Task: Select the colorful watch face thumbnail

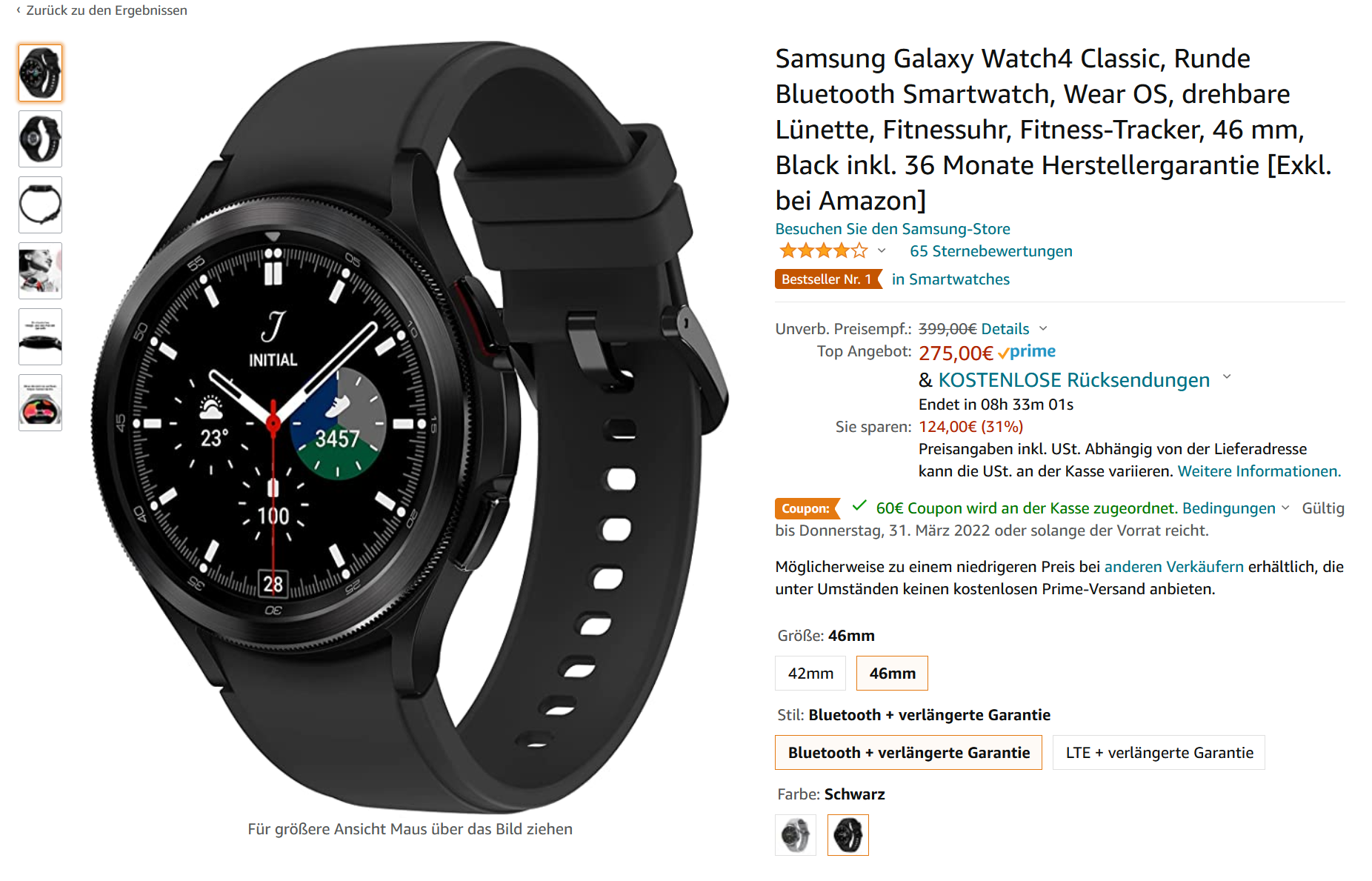Action: click(40, 402)
